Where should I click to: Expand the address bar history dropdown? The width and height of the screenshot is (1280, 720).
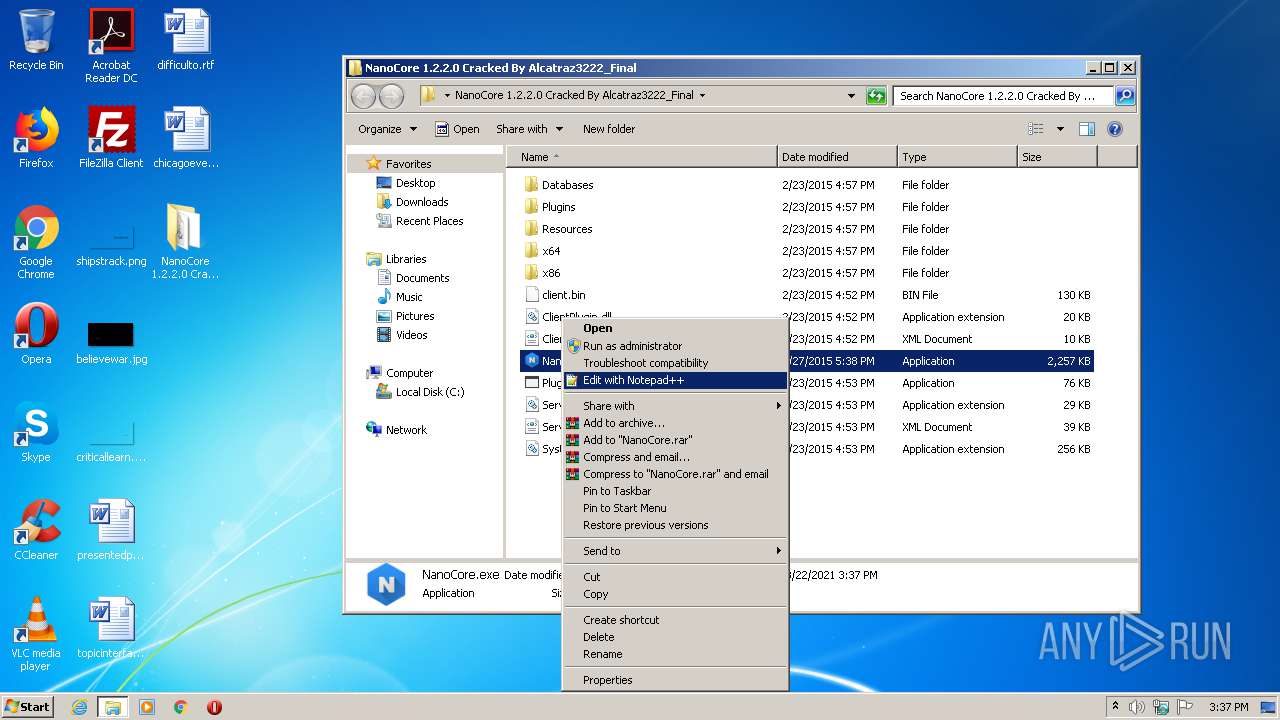point(851,96)
